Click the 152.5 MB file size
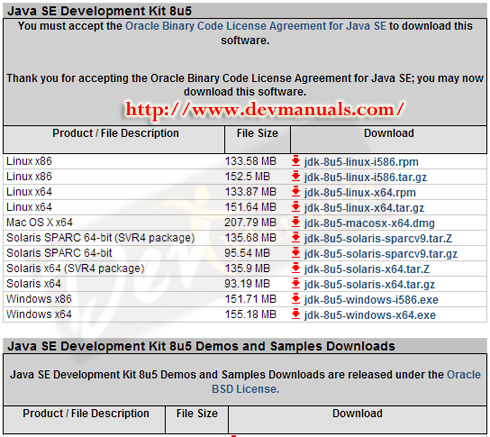Viewport: 490px width, 437px height. click(247, 176)
